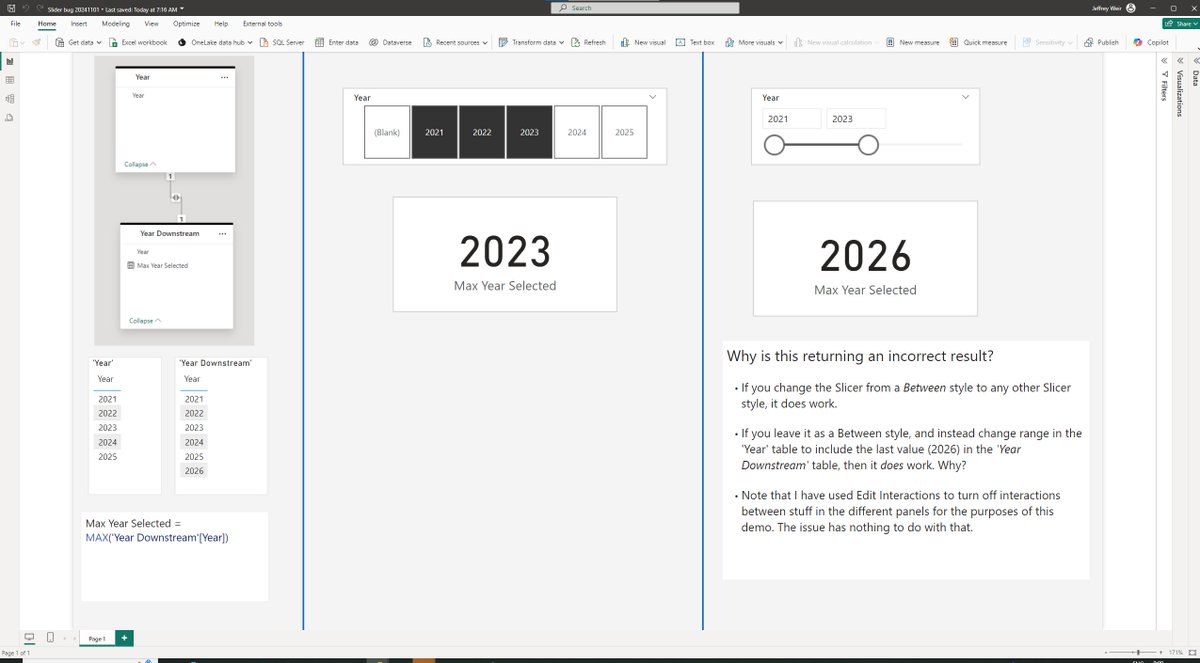The width and height of the screenshot is (1200, 663).
Task: Open Transform data dropdown
Action: (531, 43)
